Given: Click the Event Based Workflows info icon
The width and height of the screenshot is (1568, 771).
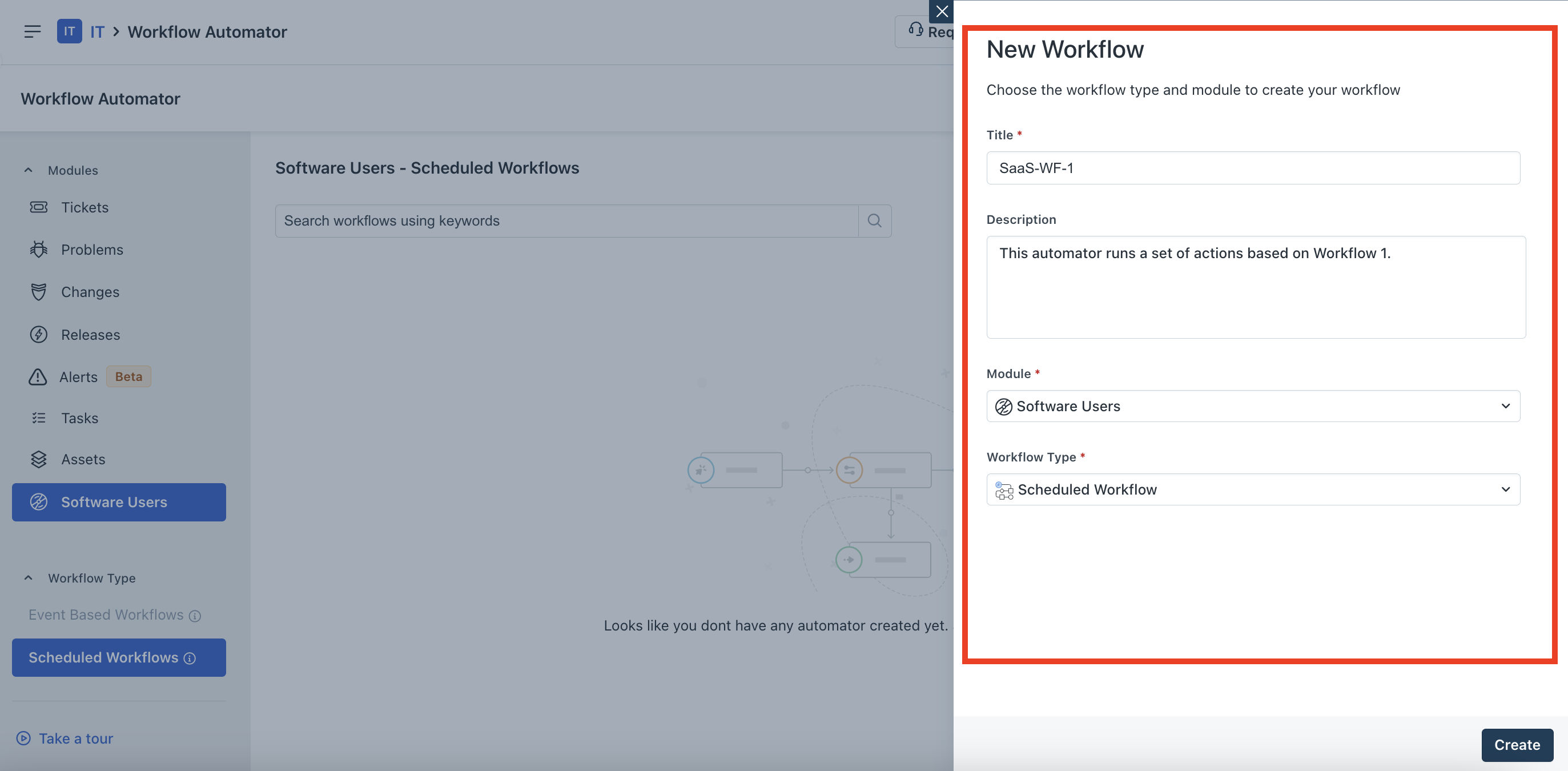Looking at the screenshot, I should pos(195,616).
